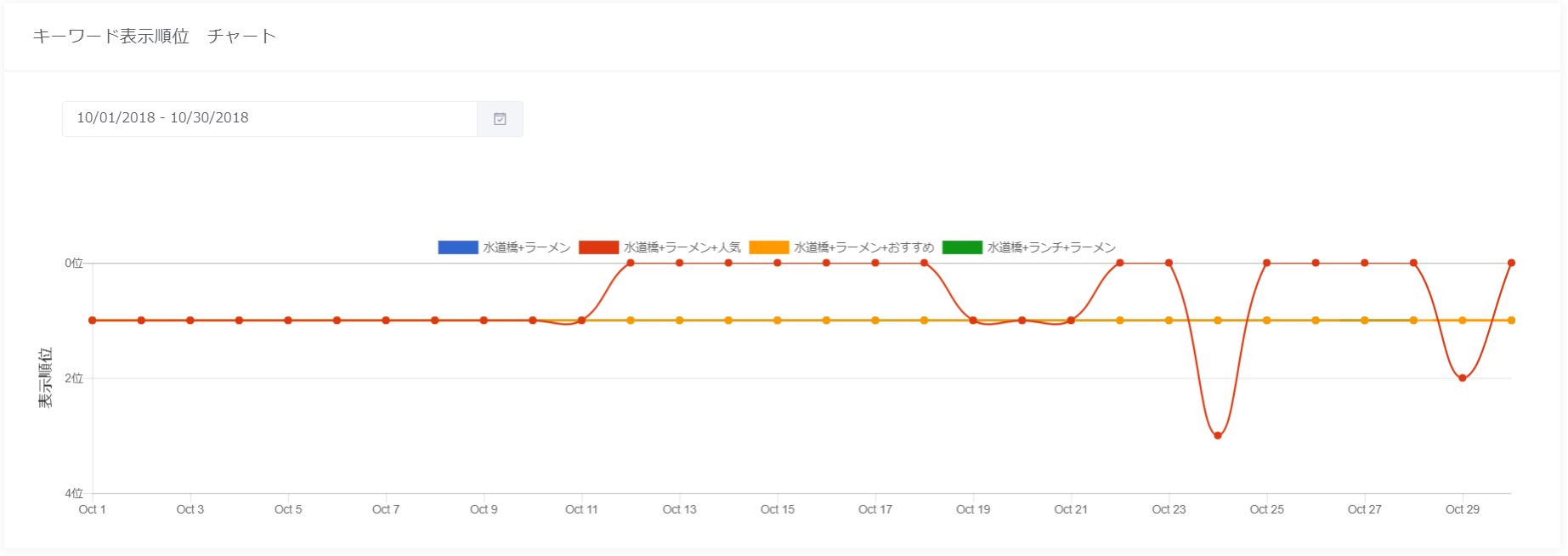Hide the 水道橋+ラーメン+おすすめ series label

864,247
